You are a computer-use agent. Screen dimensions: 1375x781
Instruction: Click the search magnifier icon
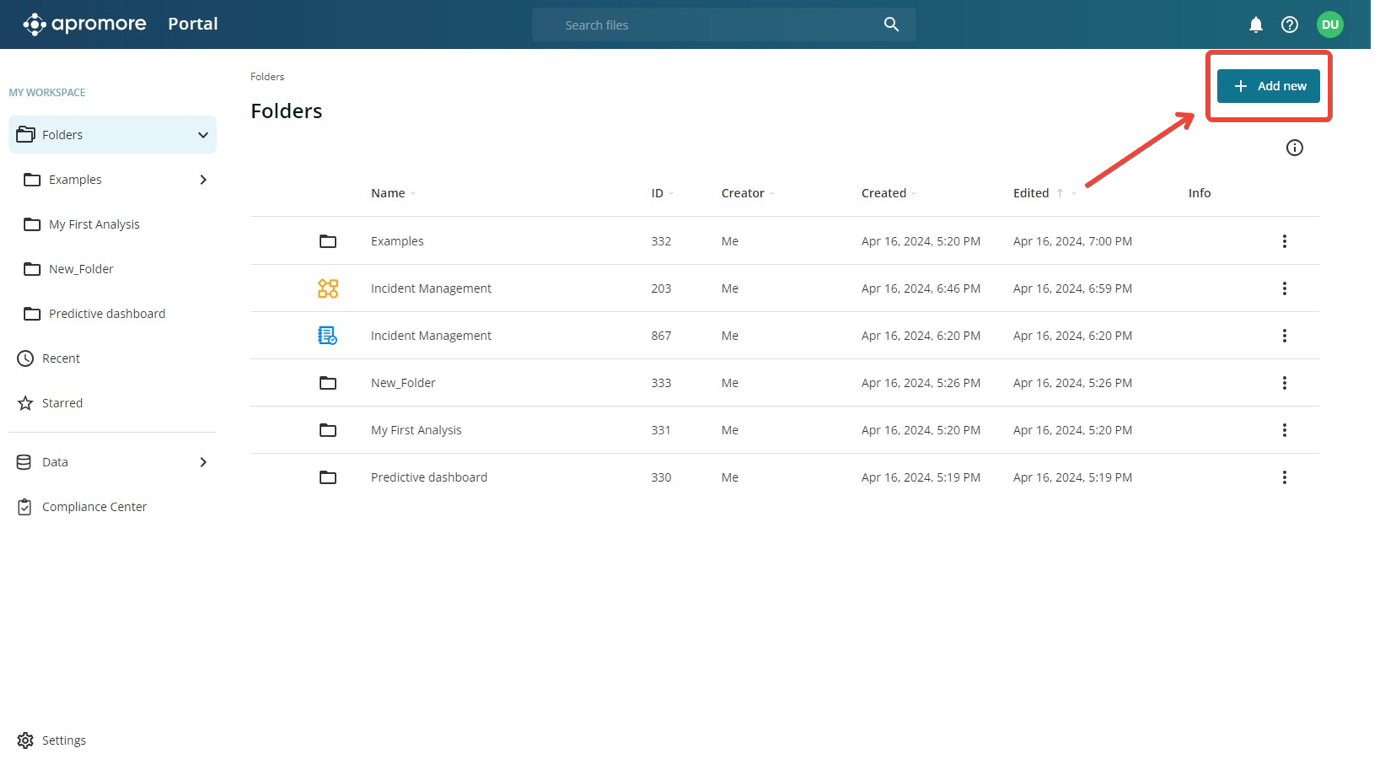(x=891, y=25)
